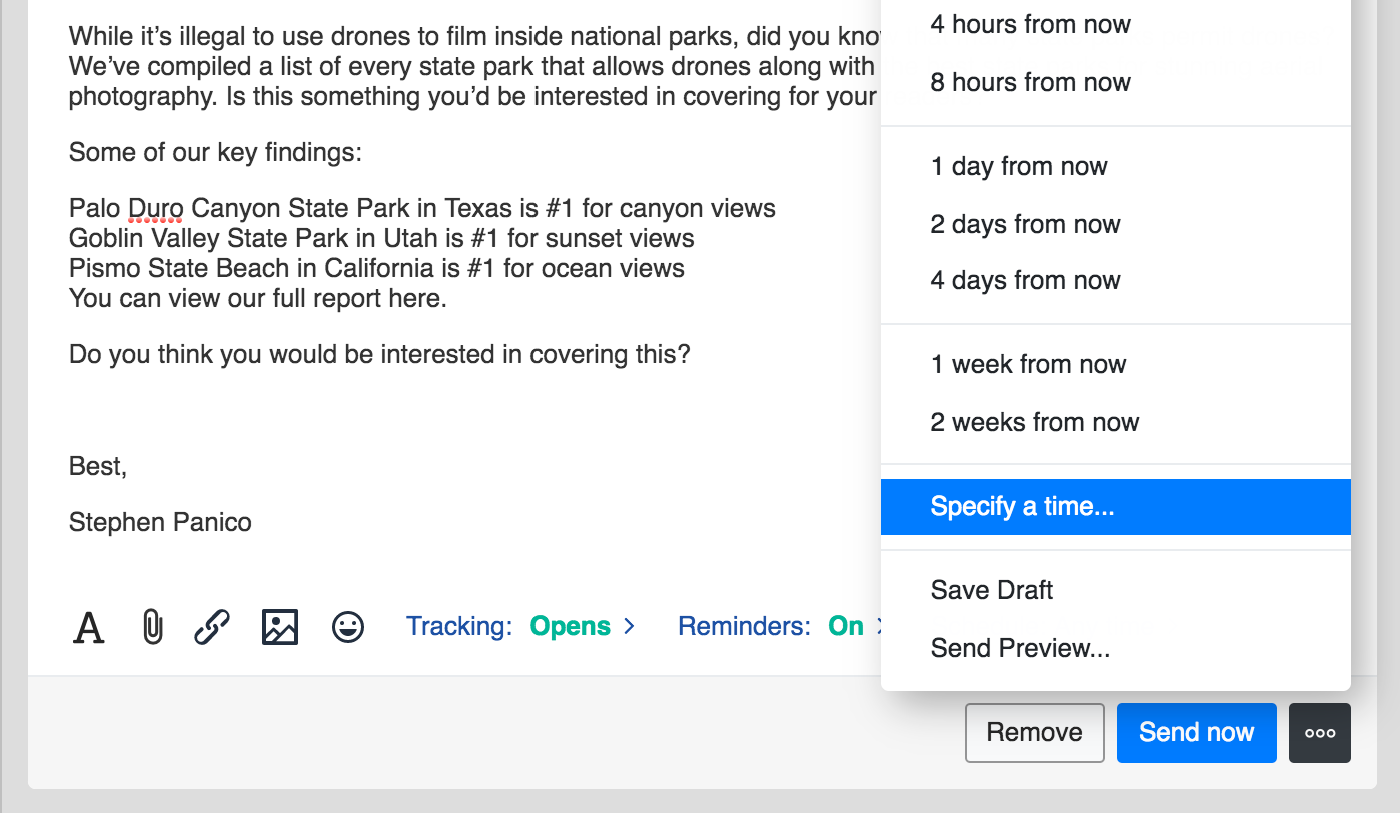Click the insert image icon
The image size is (1400, 813).
(x=280, y=627)
